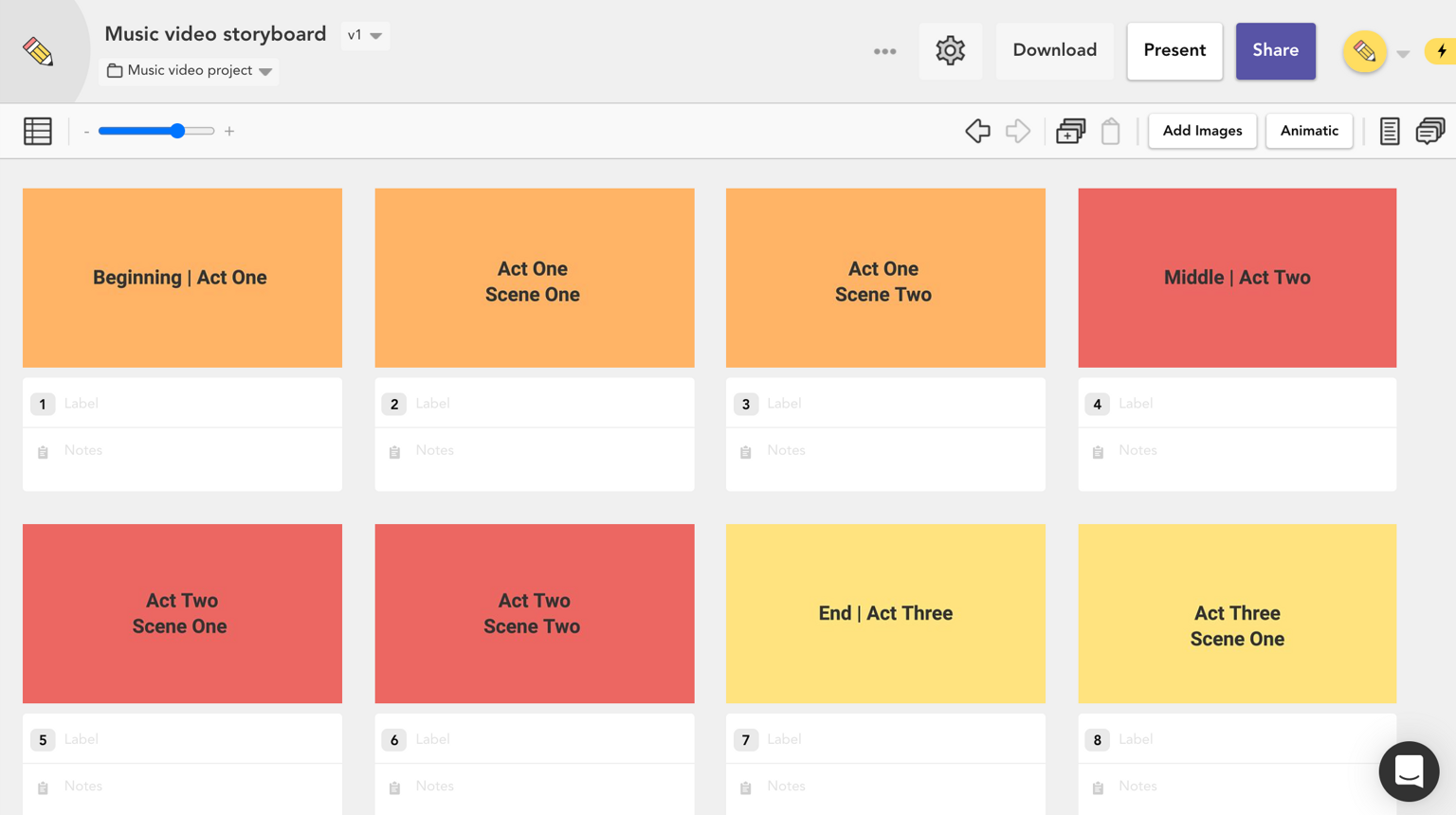Screen dimensions: 1456x815
Task: Open the settings gear icon
Action: pos(950,51)
